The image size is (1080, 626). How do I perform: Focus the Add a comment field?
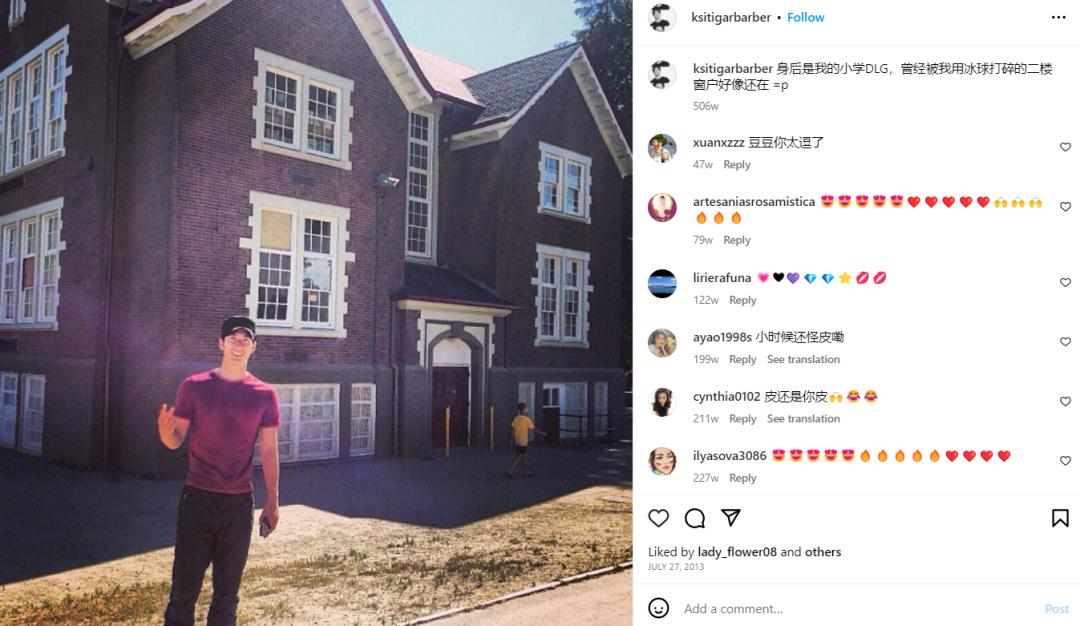coord(854,609)
